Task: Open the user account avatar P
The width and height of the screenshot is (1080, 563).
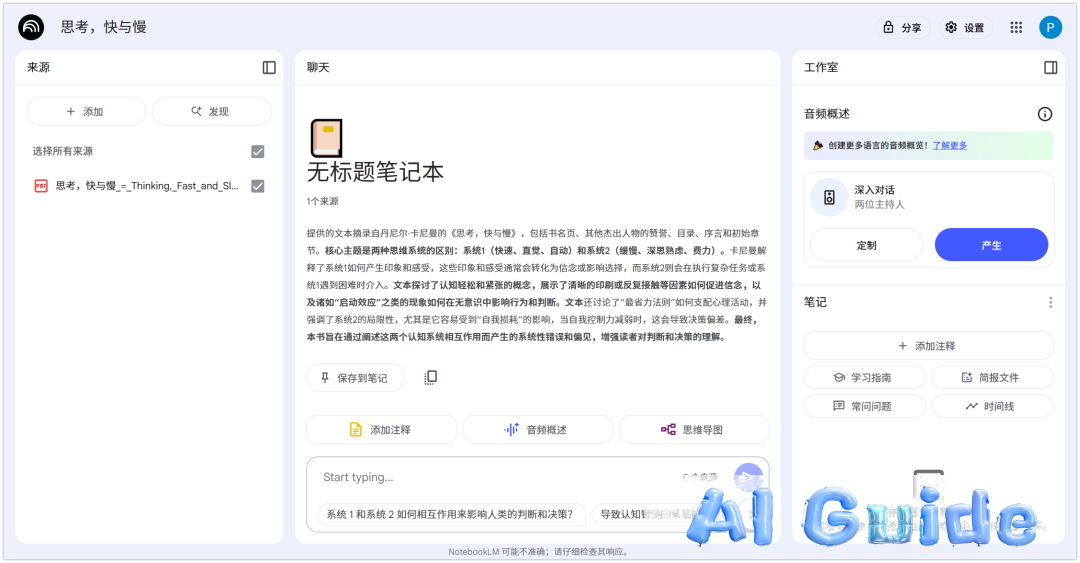Action: tap(1050, 28)
